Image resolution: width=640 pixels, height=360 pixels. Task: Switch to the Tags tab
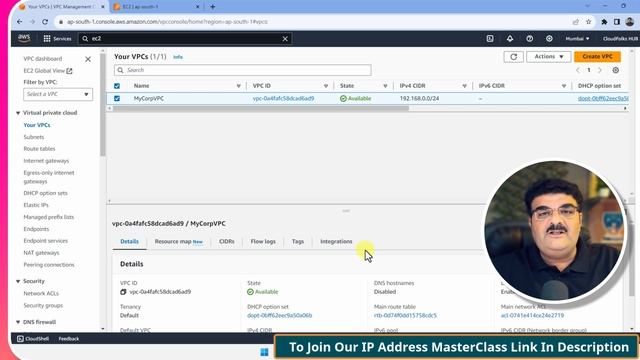298,242
